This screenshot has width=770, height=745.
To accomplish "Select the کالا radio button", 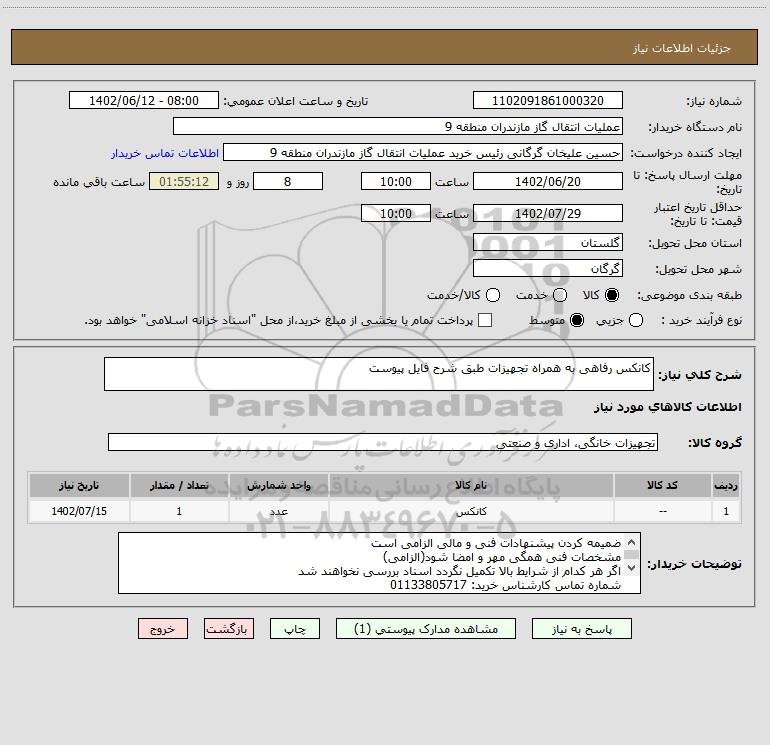I will click(x=612, y=295).
